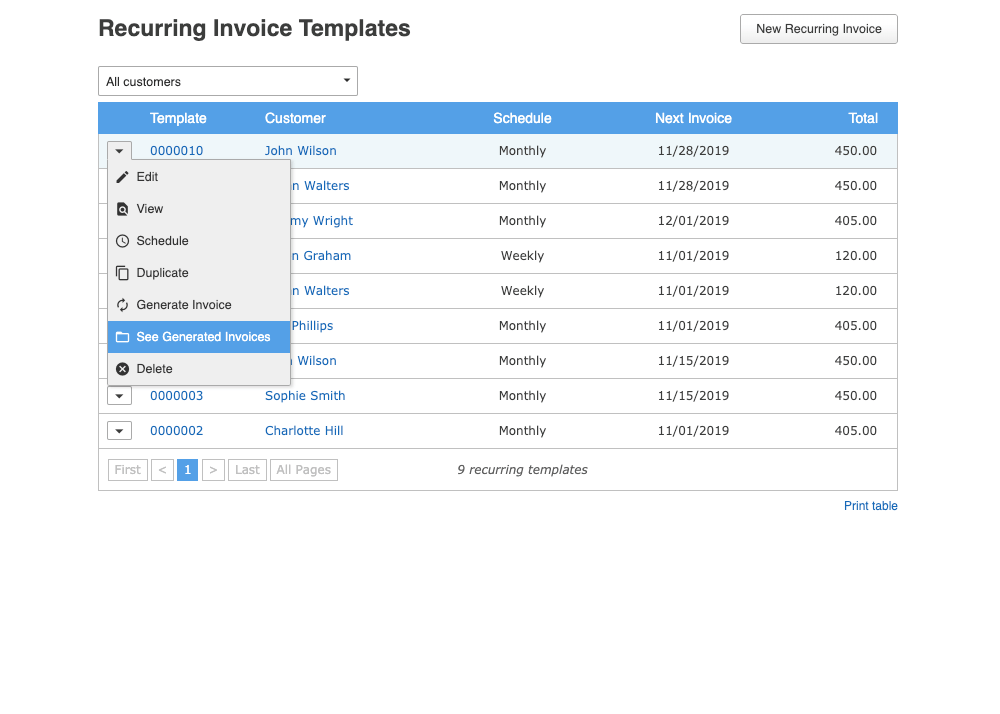Screen dimensions: 1000x714
Task: Open customer Charlotte Hill link
Action: click(x=304, y=431)
